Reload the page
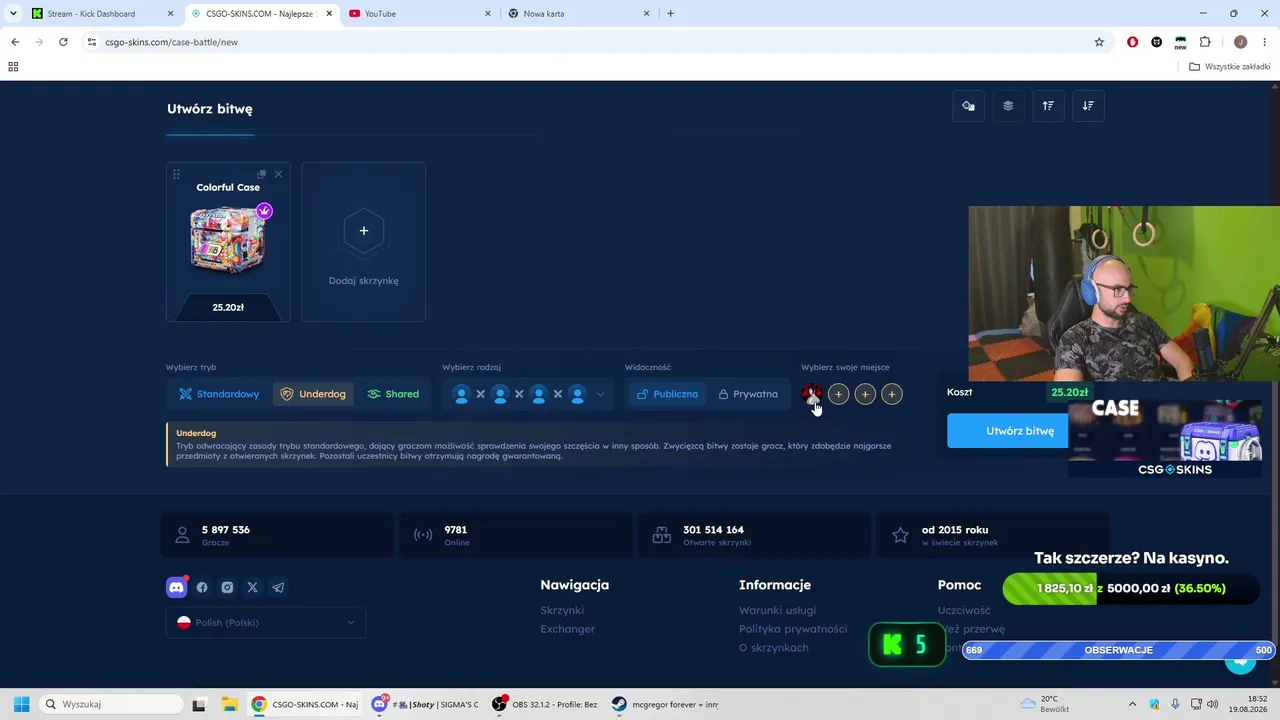 pyautogui.click(x=63, y=42)
